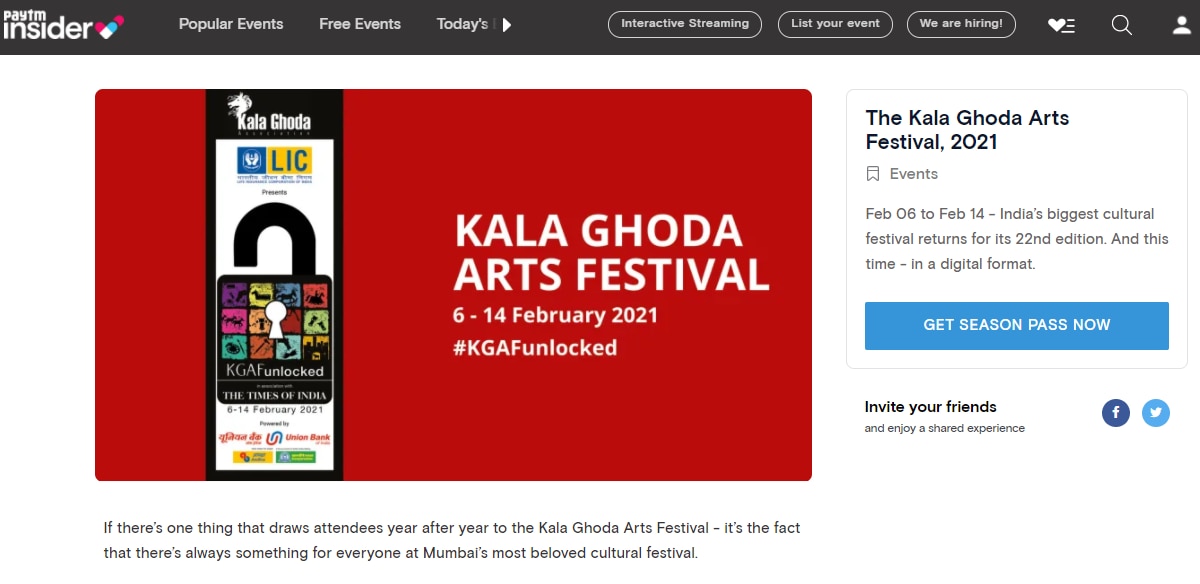Click The Kala Ghoda Arts Festival, 2021 title

(x=967, y=130)
